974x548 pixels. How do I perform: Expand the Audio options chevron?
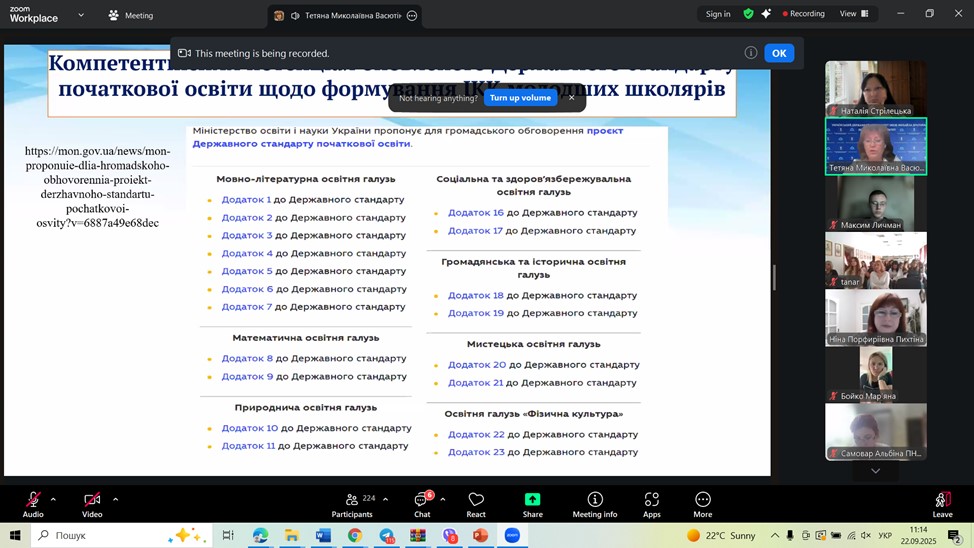(53, 499)
